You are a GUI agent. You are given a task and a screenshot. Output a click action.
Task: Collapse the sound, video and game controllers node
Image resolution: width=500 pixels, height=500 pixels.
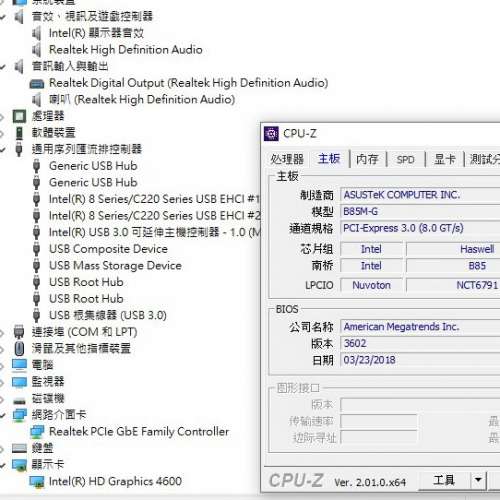click(x=3, y=17)
